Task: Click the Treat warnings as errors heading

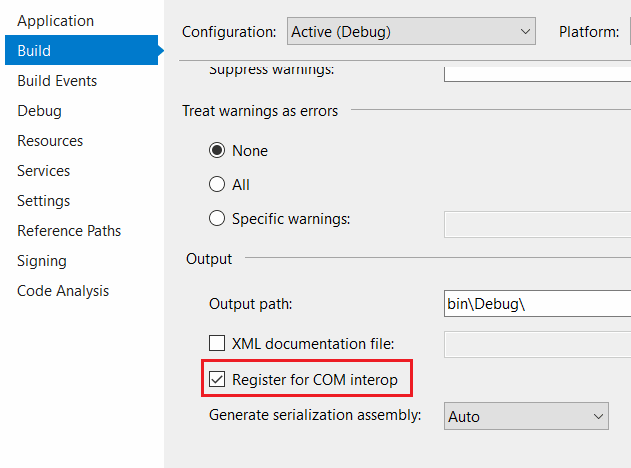Action: pyautogui.click(x=260, y=111)
